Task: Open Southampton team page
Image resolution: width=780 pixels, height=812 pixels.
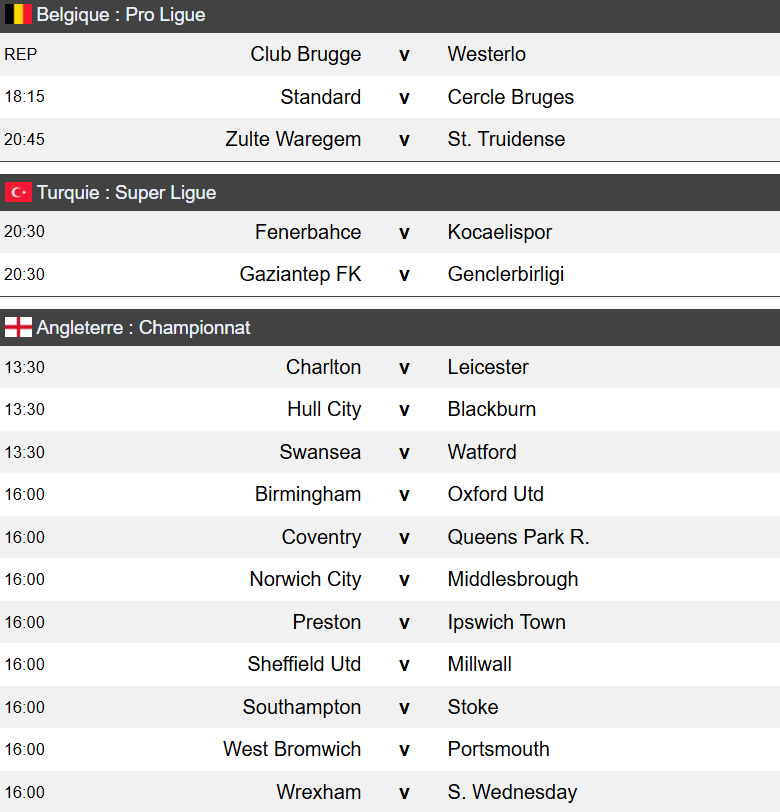Action: coord(302,707)
